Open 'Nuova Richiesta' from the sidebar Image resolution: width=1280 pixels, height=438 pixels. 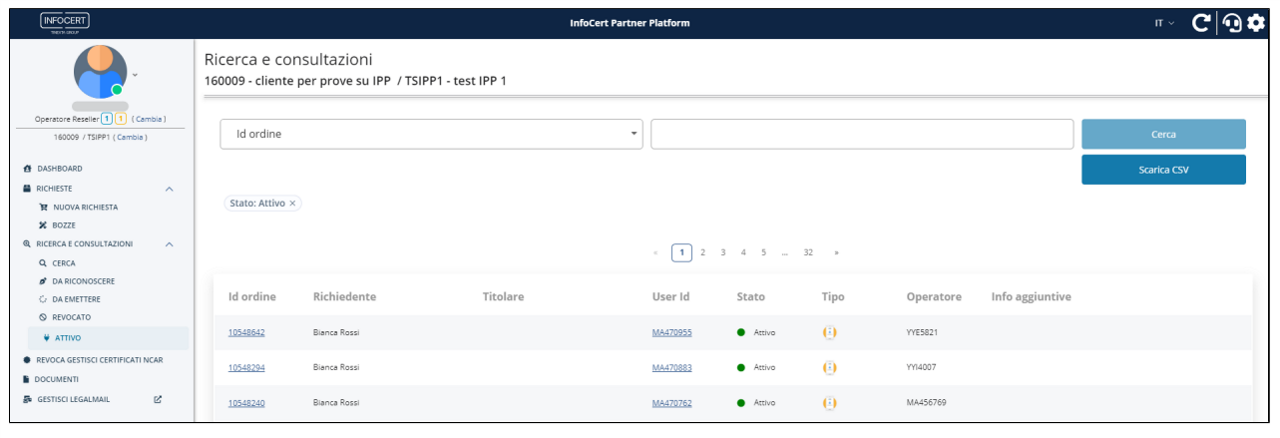click(85, 207)
